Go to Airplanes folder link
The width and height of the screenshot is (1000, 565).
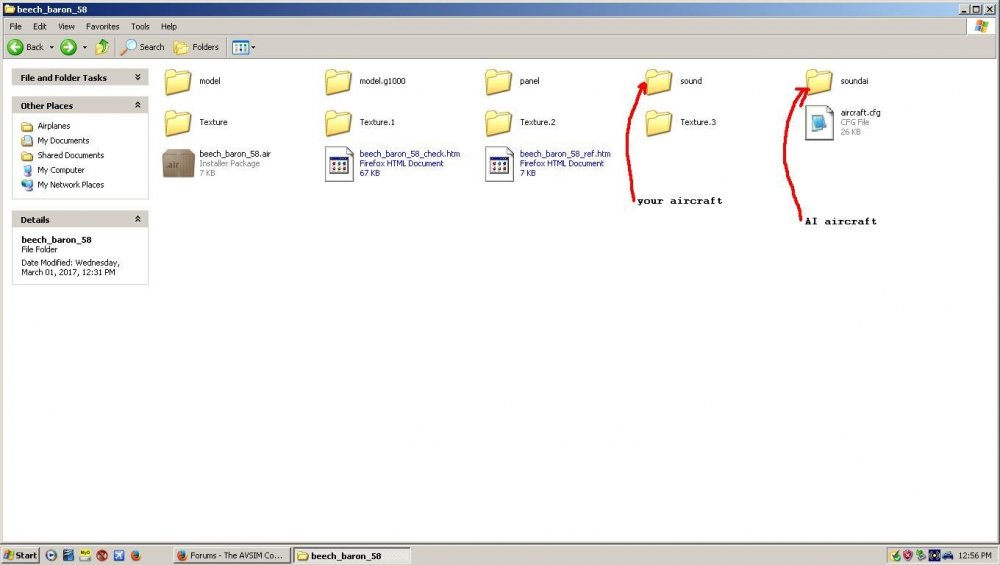coord(54,126)
